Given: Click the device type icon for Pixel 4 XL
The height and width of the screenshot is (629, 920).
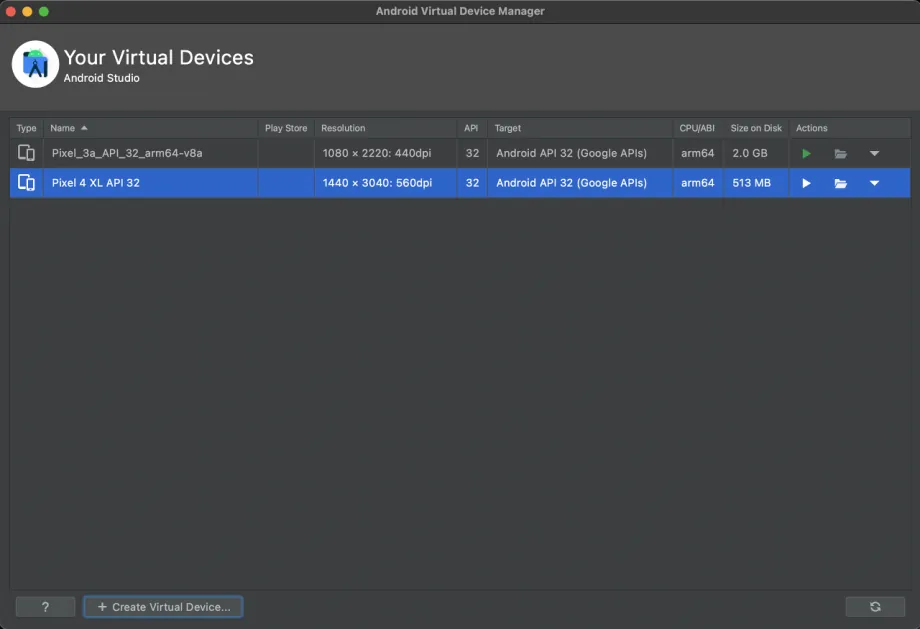Looking at the screenshot, I should (26, 182).
